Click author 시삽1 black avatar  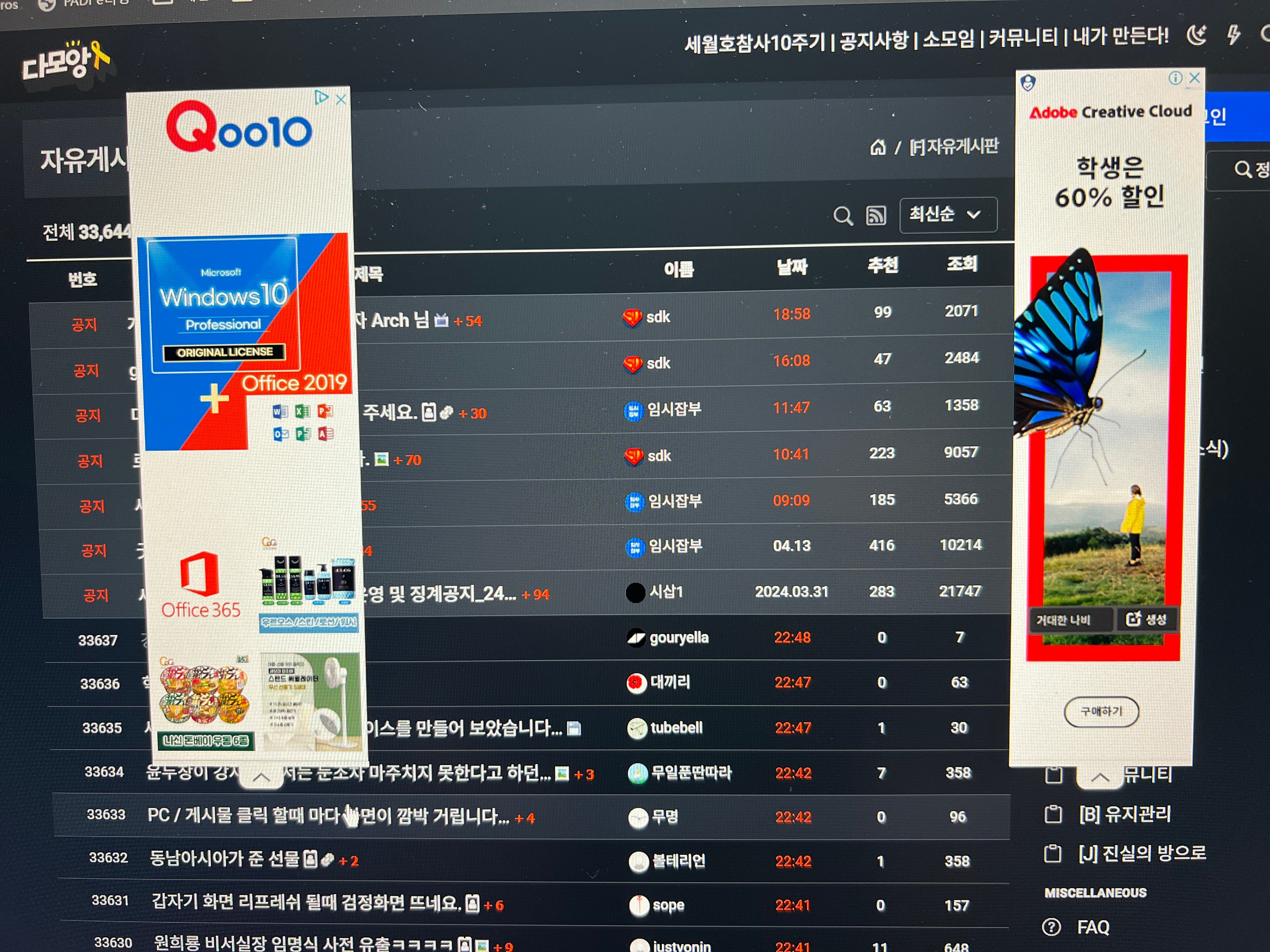pos(636,592)
